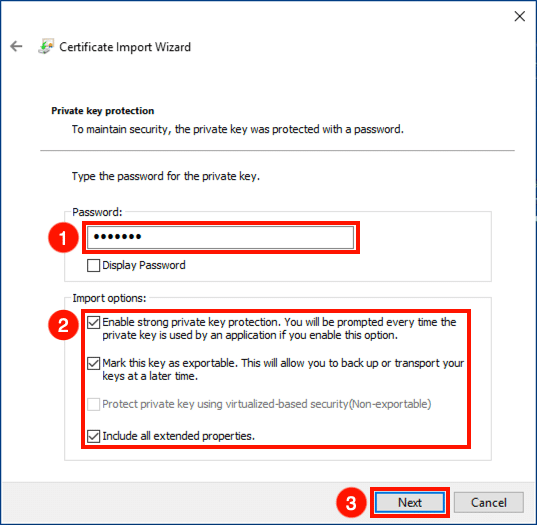The image size is (537, 525).
Task: Click the red step 1 marker
Action: [x=63, y=238]
